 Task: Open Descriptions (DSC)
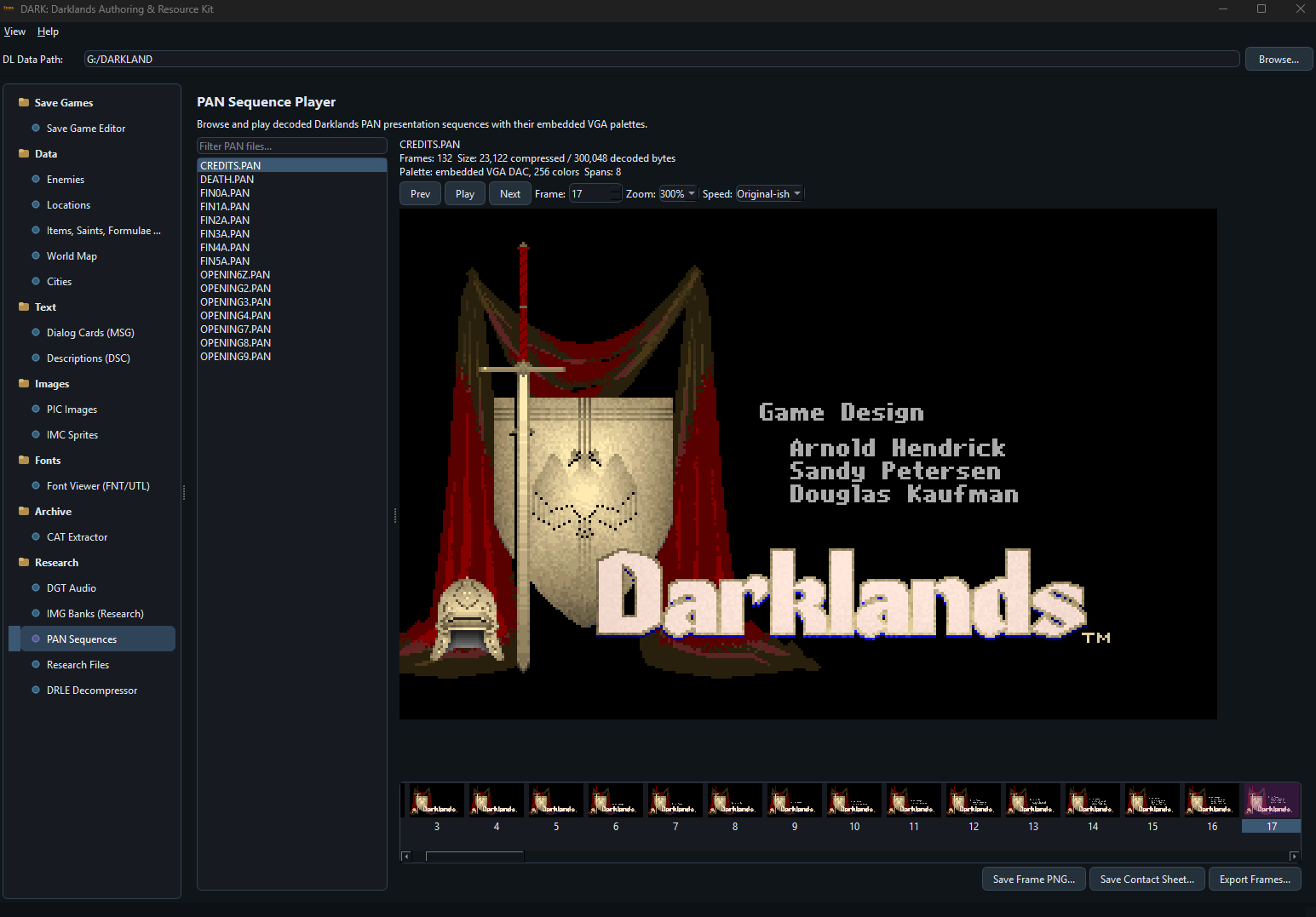(x=89, y=358)
